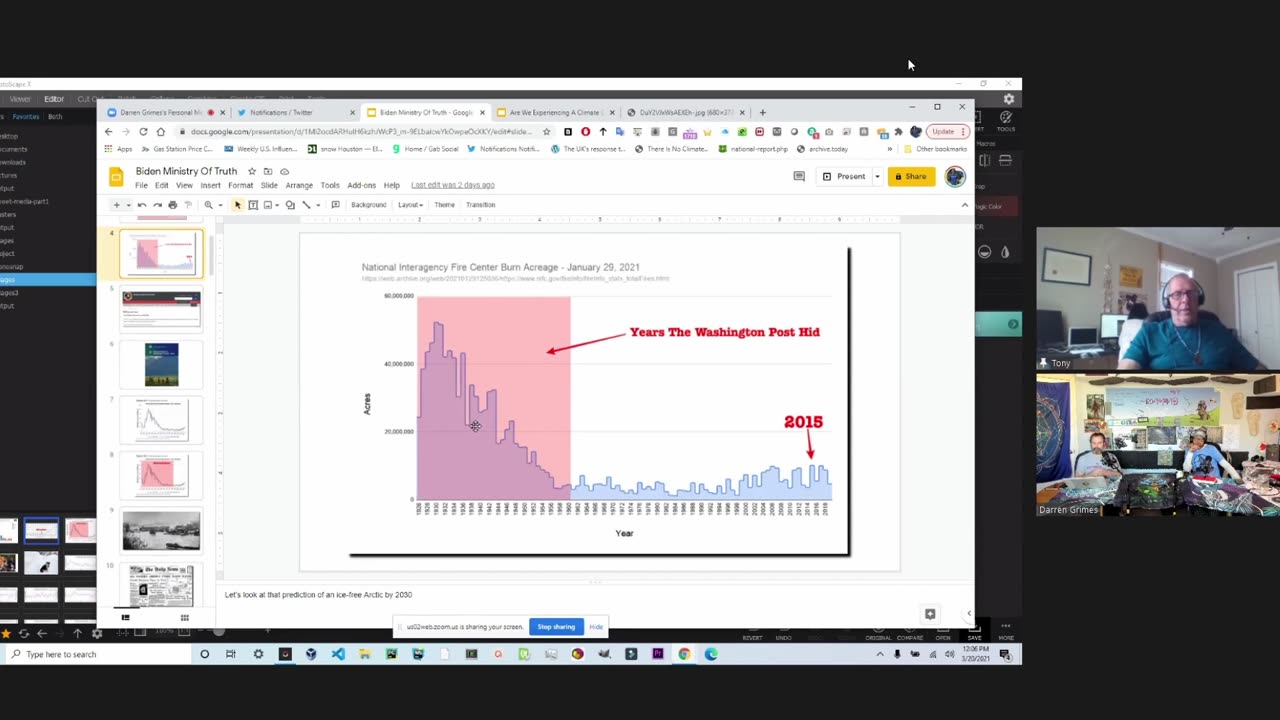Screen dimensions: 1280x720
Task: Open the Google account avatar in Slides
Action: [955, 176]
